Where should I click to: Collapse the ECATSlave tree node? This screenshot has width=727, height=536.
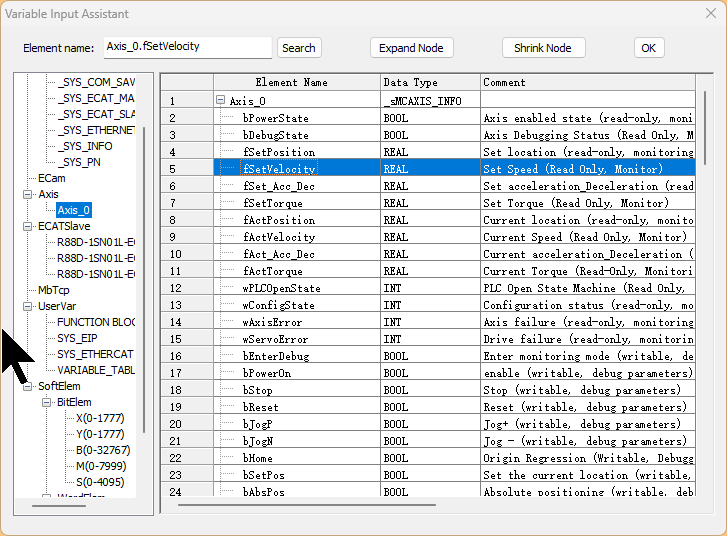28,226
